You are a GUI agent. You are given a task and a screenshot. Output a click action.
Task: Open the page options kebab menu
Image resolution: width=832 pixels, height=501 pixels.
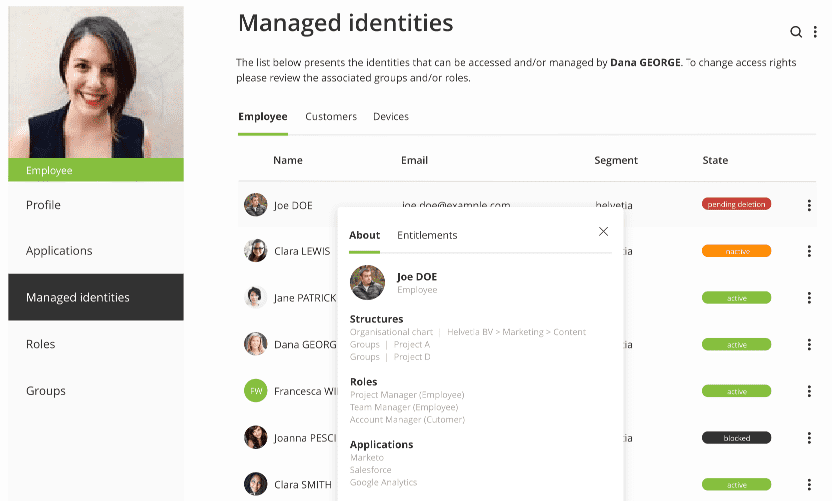click(x=815, y=32)
